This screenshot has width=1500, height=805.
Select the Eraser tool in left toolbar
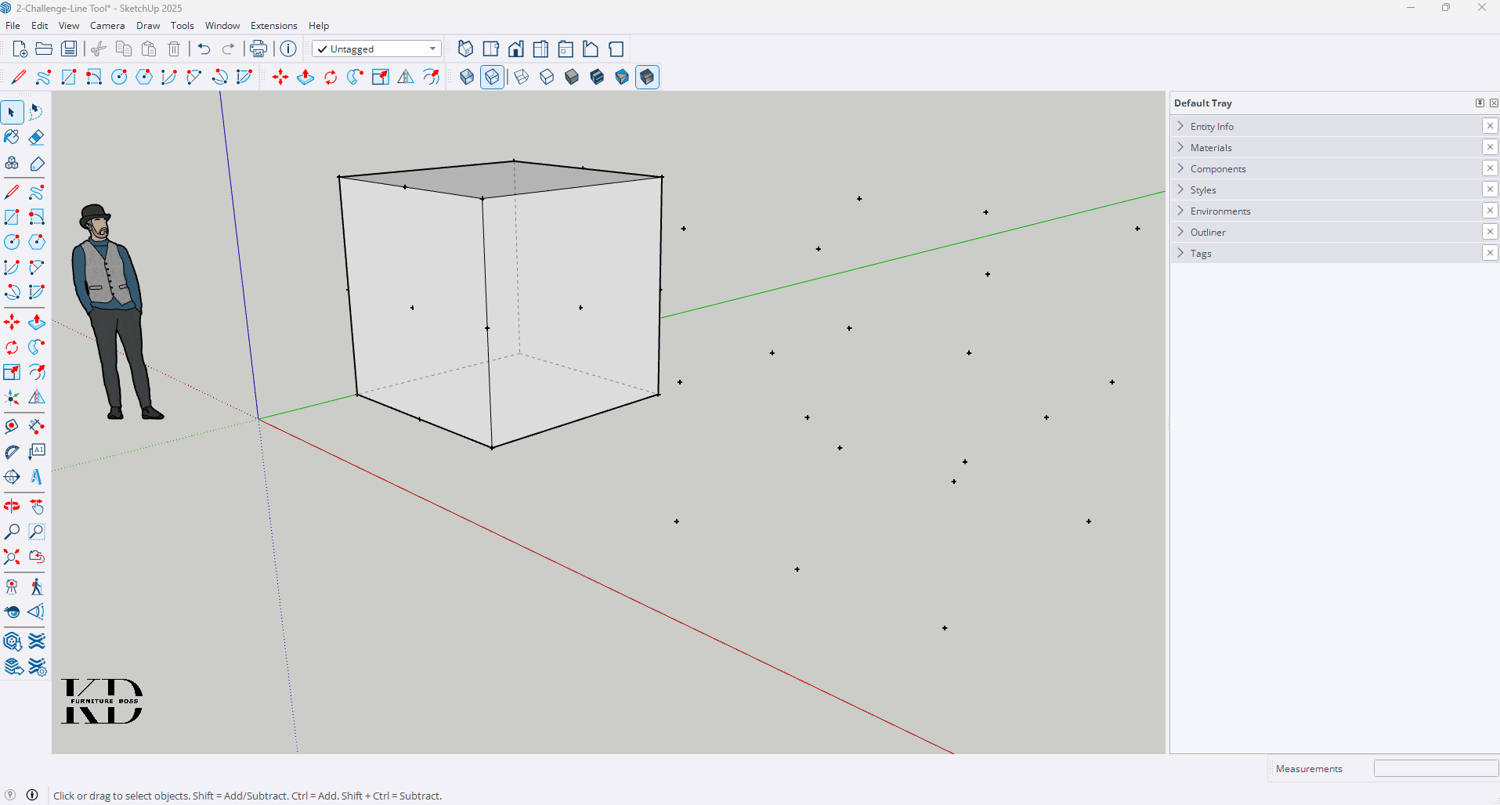[37, 137]
